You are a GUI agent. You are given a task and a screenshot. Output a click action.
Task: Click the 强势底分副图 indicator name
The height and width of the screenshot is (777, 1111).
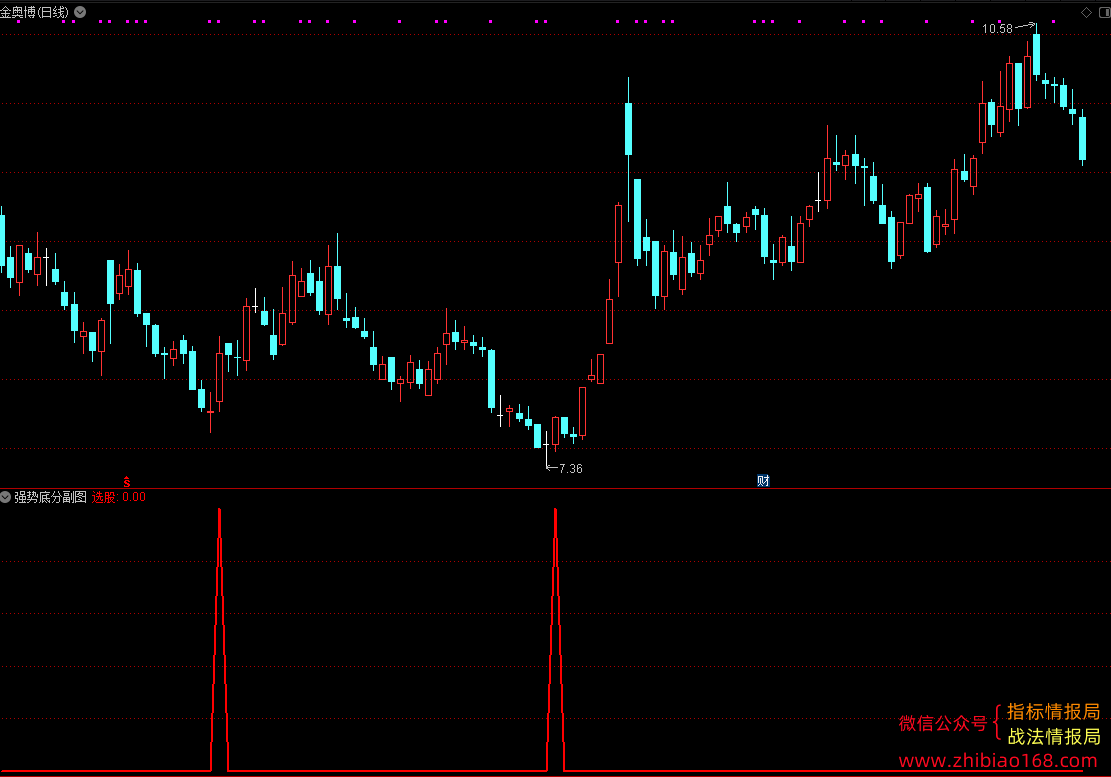(x=50, y=497)
